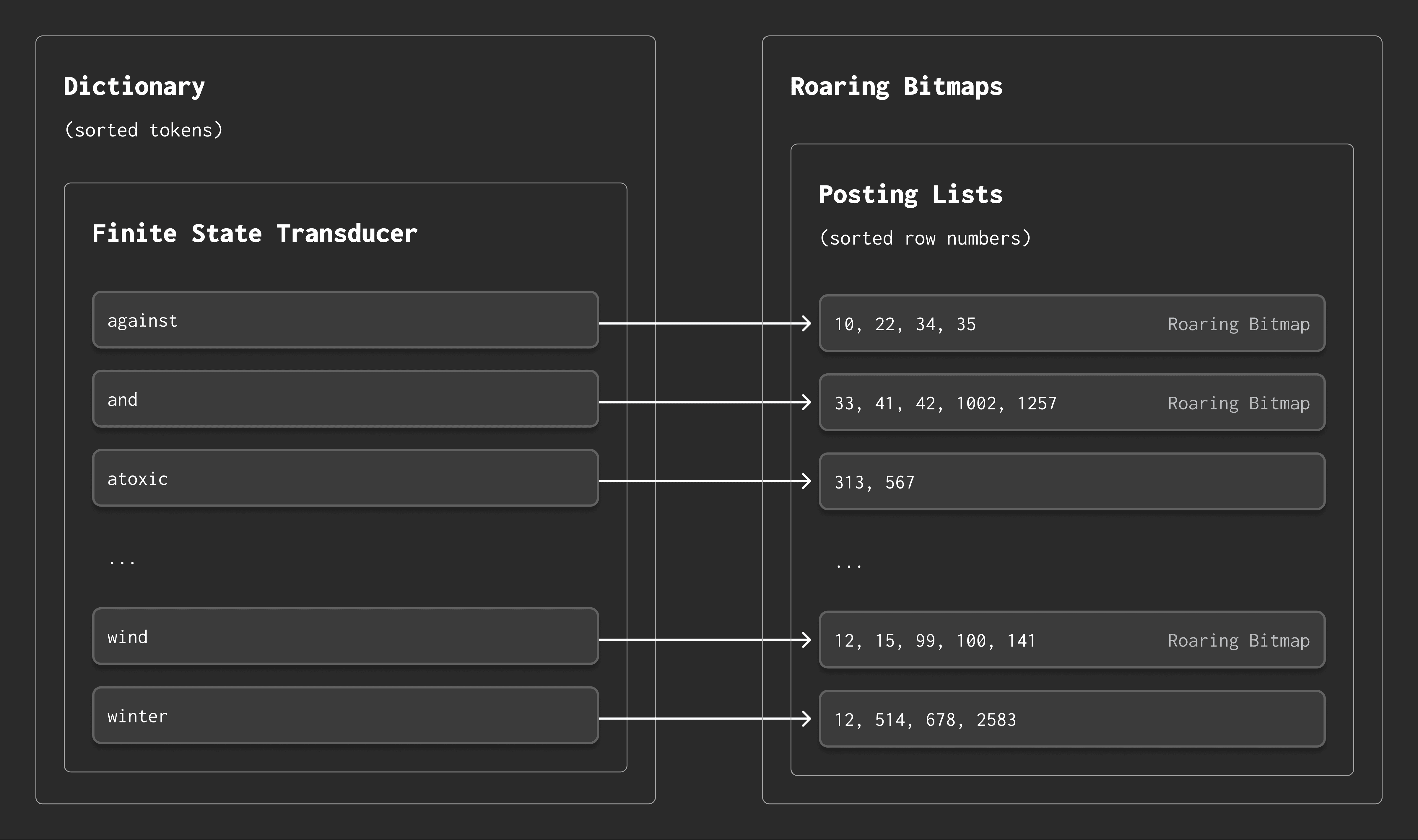This screenshot has width=1418, height=840.
Task: Click the Dictionary title
Action: (134, 86)
